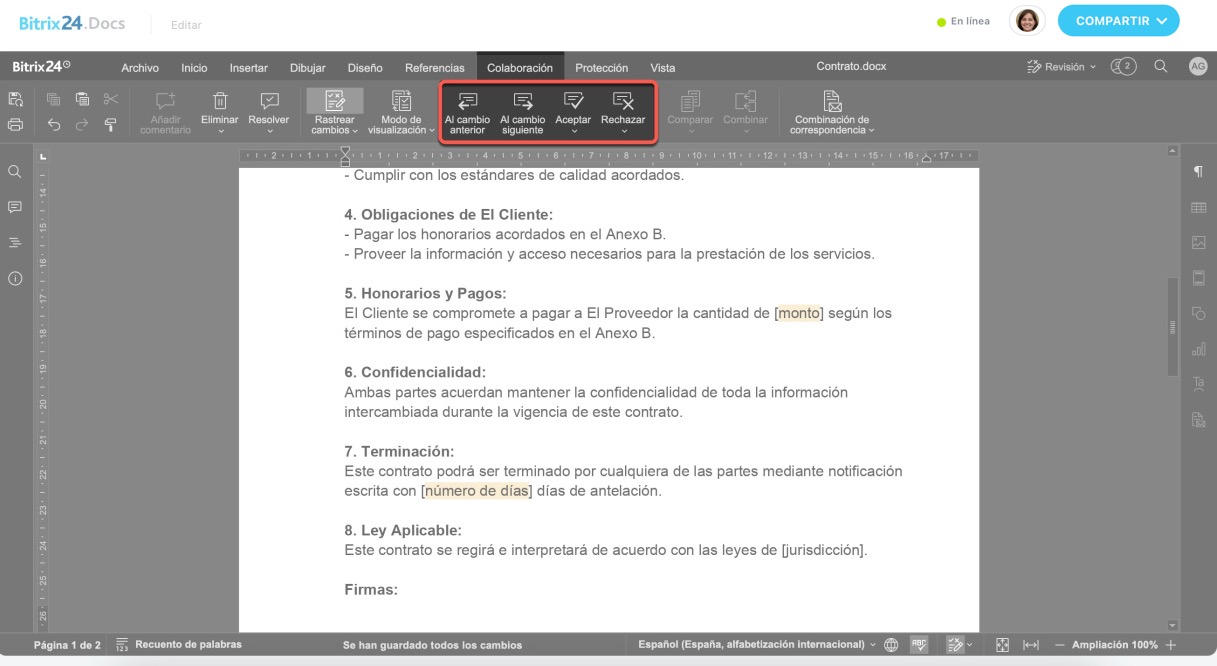Go to the previous change (Al cambio anterior)
Screen dimensions: 1217x666
click(467, 112)
